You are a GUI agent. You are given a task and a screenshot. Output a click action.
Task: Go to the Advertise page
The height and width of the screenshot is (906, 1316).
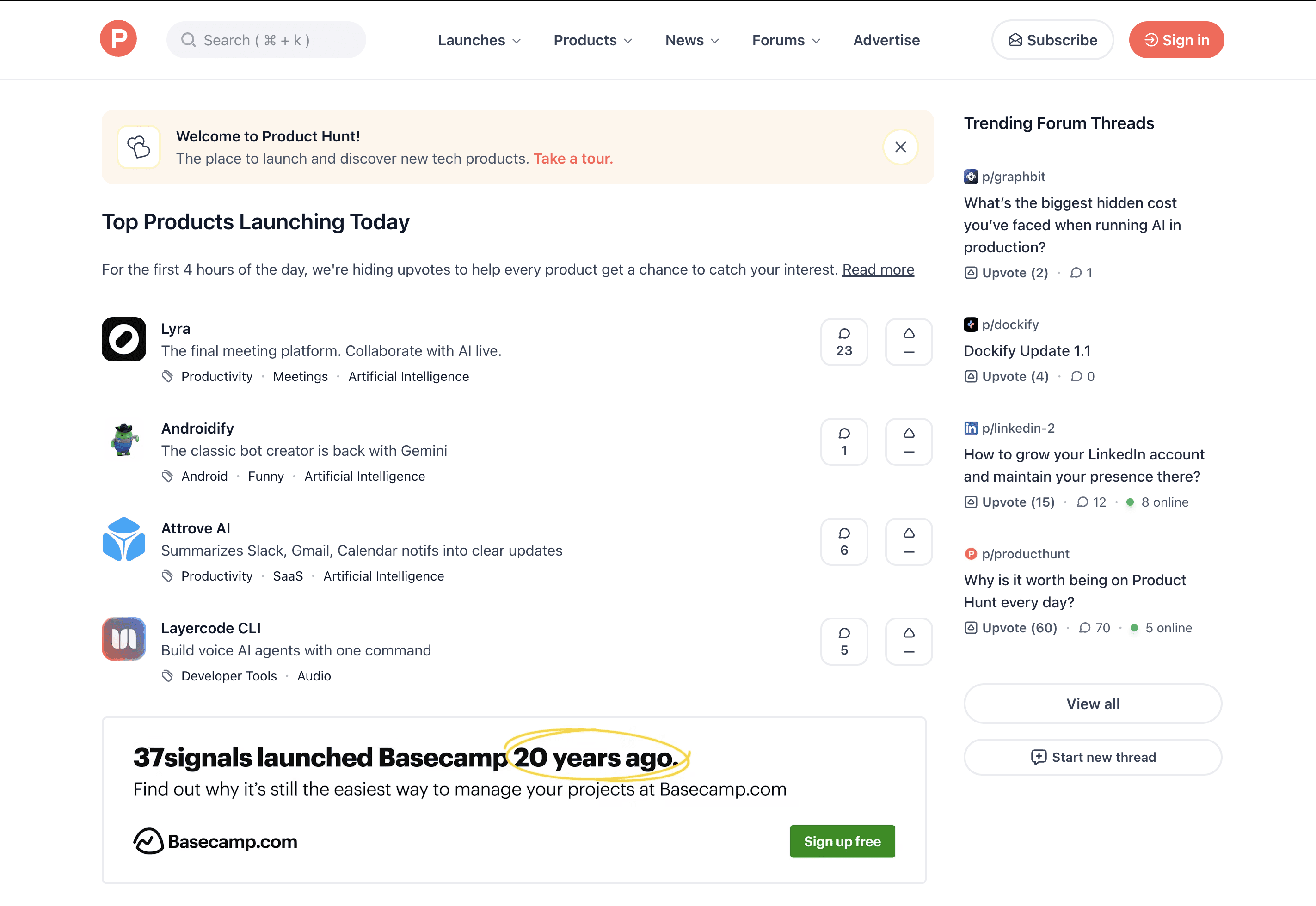point(886,40)
